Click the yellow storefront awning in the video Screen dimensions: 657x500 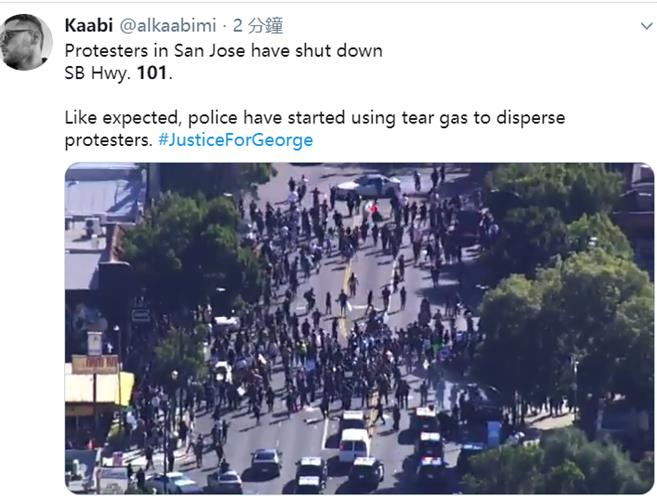point(100,389)
